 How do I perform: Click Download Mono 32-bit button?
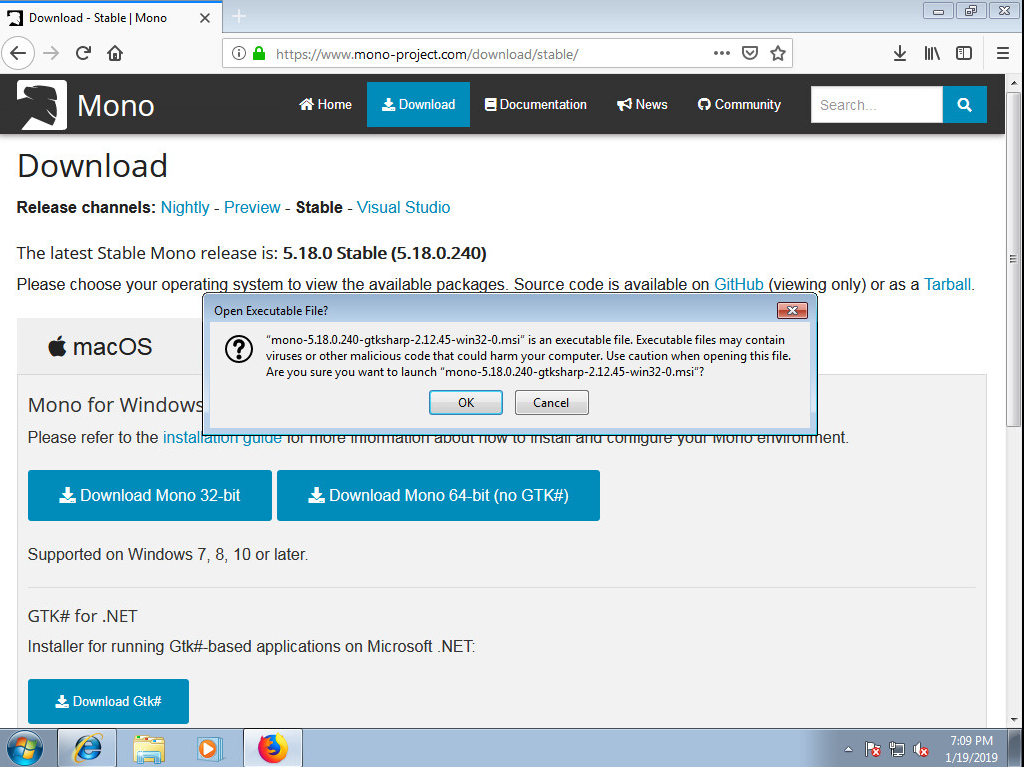point(150,495)
